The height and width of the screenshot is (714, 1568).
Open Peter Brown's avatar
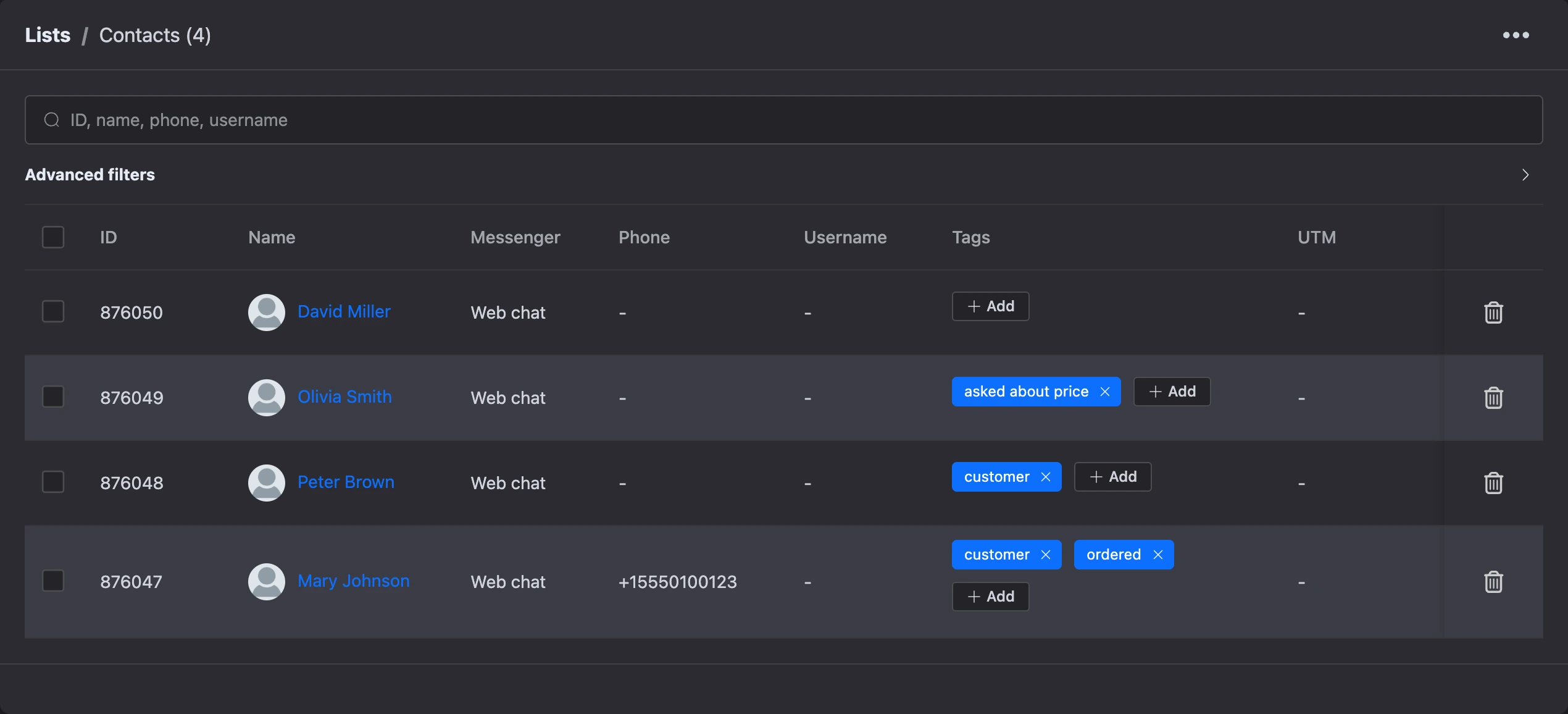pyautogui.click(x=267, y=483)
